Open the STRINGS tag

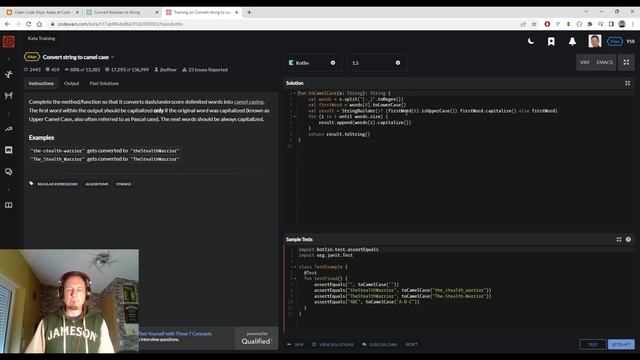(x=124, y=184)
